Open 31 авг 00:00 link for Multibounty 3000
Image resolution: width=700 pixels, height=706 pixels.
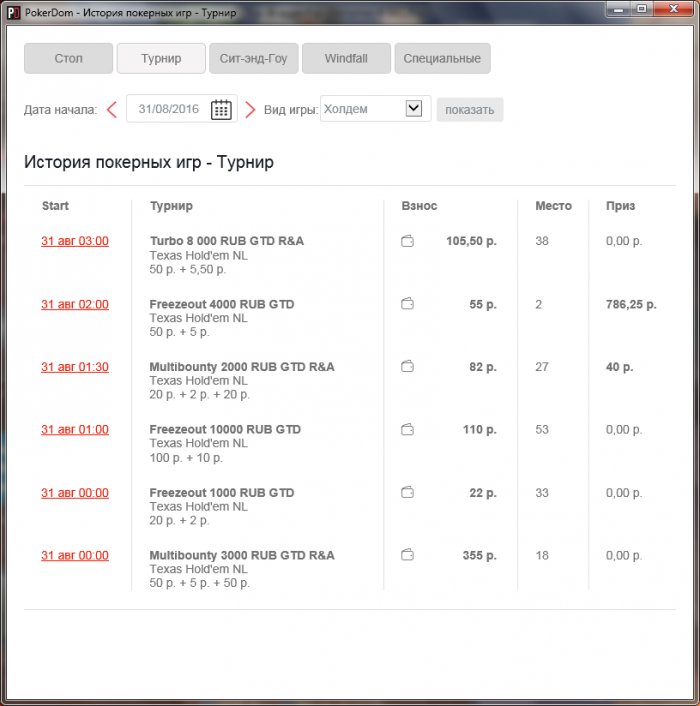click(75, 555)
